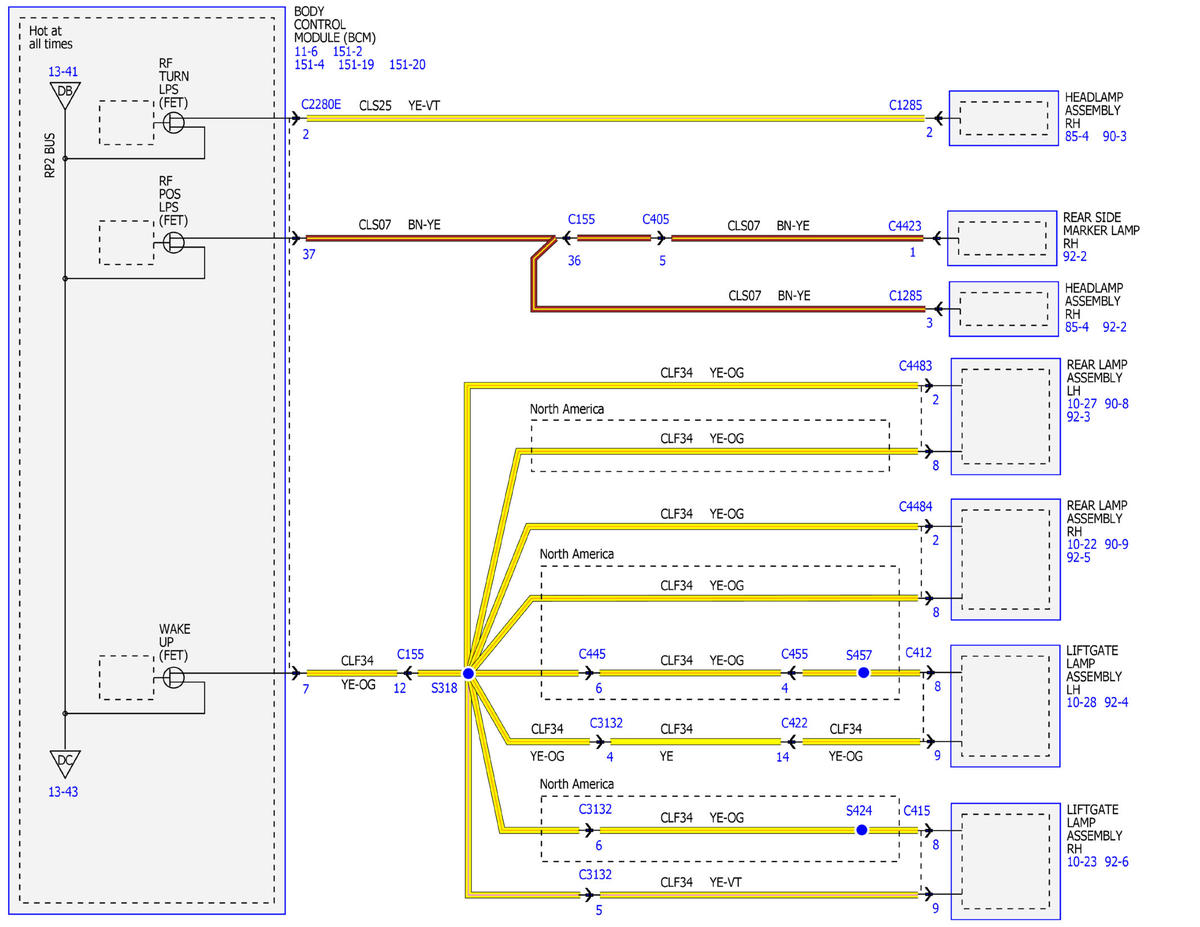Open page reference 13-43
The height and width of the screenshot is (927, 1200).
coord(62,791)
